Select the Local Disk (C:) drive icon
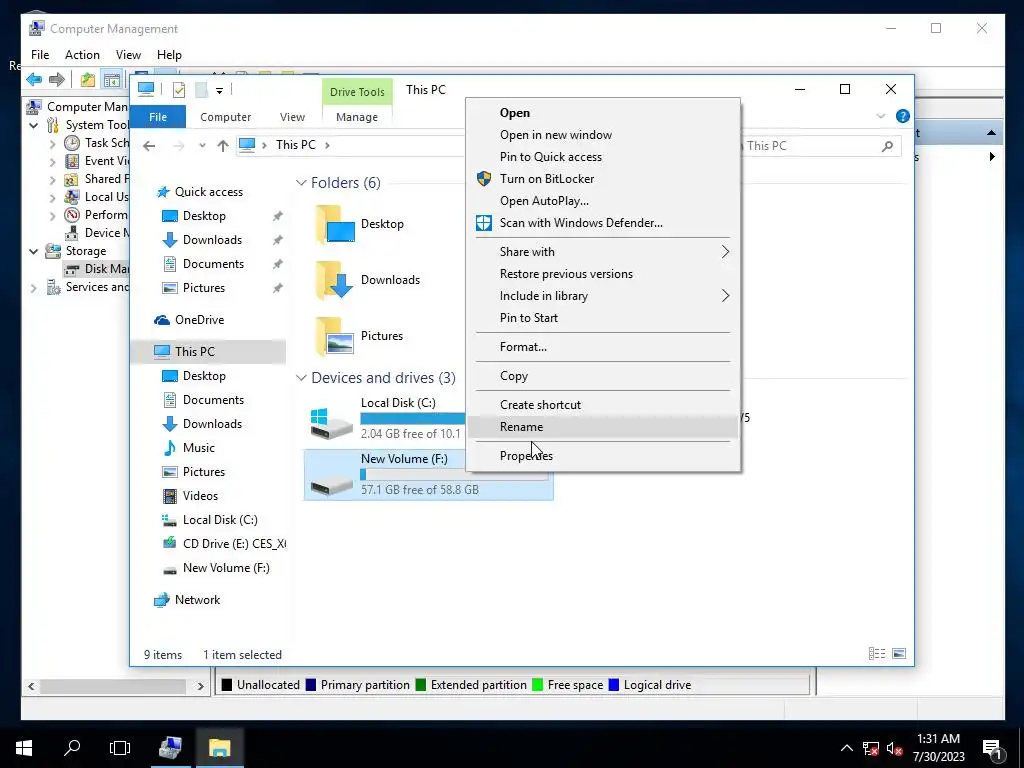The image size is (1024, 768). [331, 423]
